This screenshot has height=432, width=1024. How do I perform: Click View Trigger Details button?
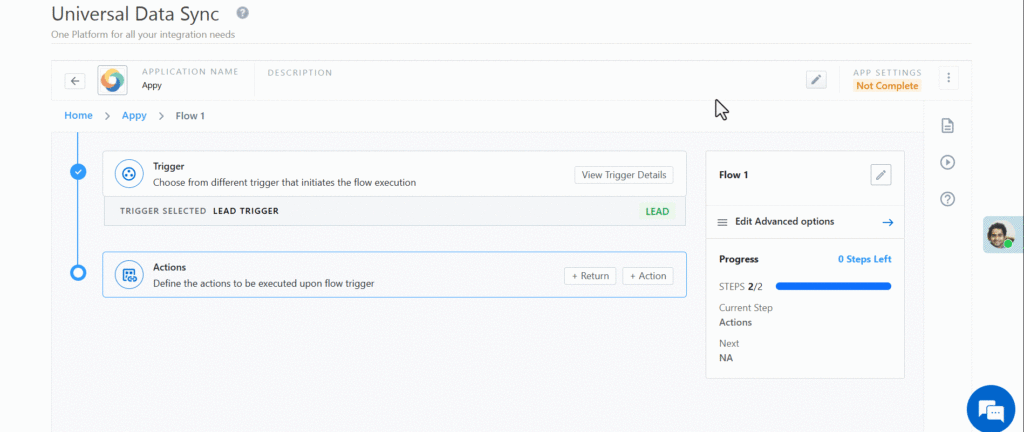pyautogui.click(x=624, y=175)
